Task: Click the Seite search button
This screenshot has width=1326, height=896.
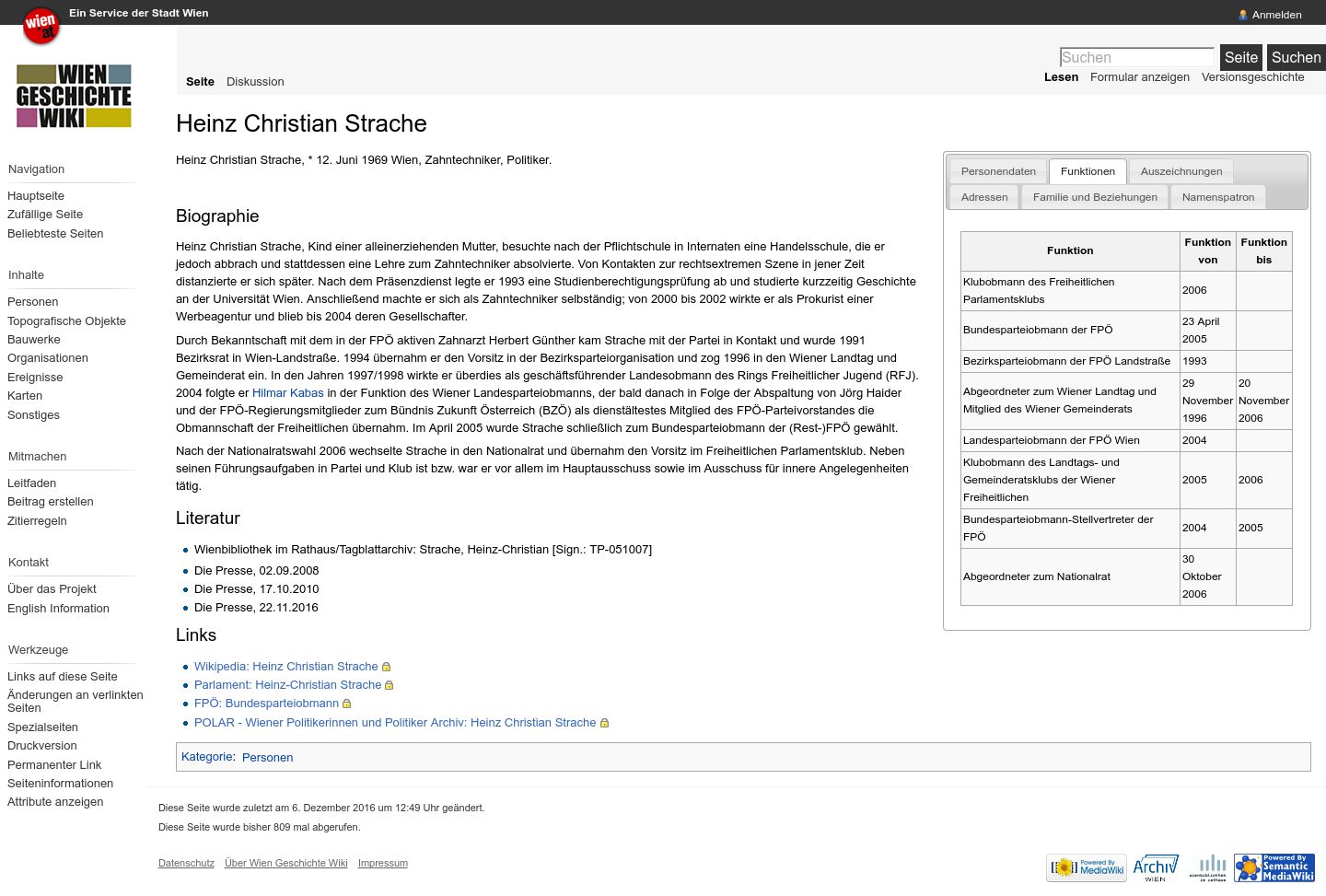Action: pos(1240,57)
